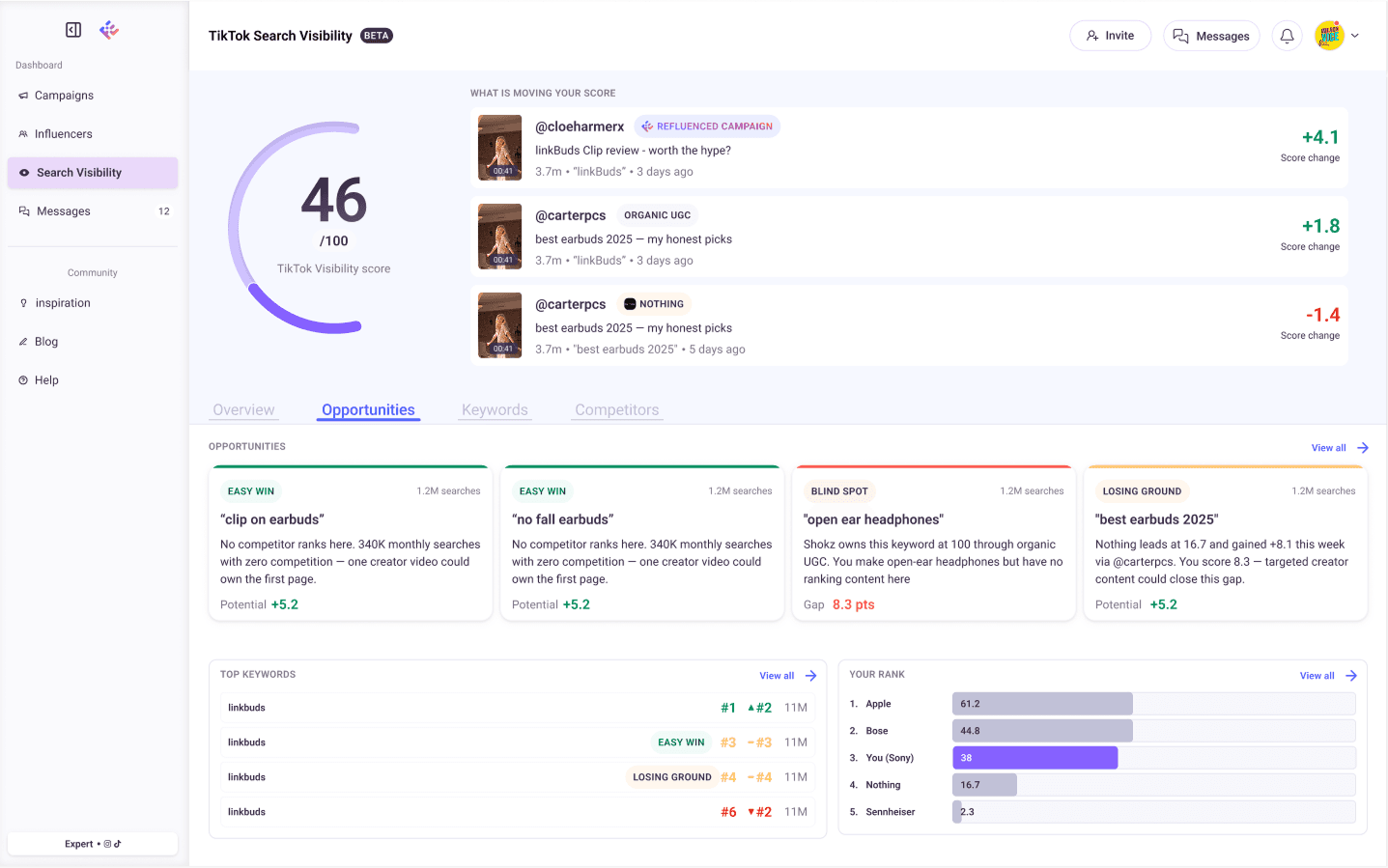This screenshot has height=868, width=1388.
Task: Click the BLIND SPOT badge
Action: 839,491
